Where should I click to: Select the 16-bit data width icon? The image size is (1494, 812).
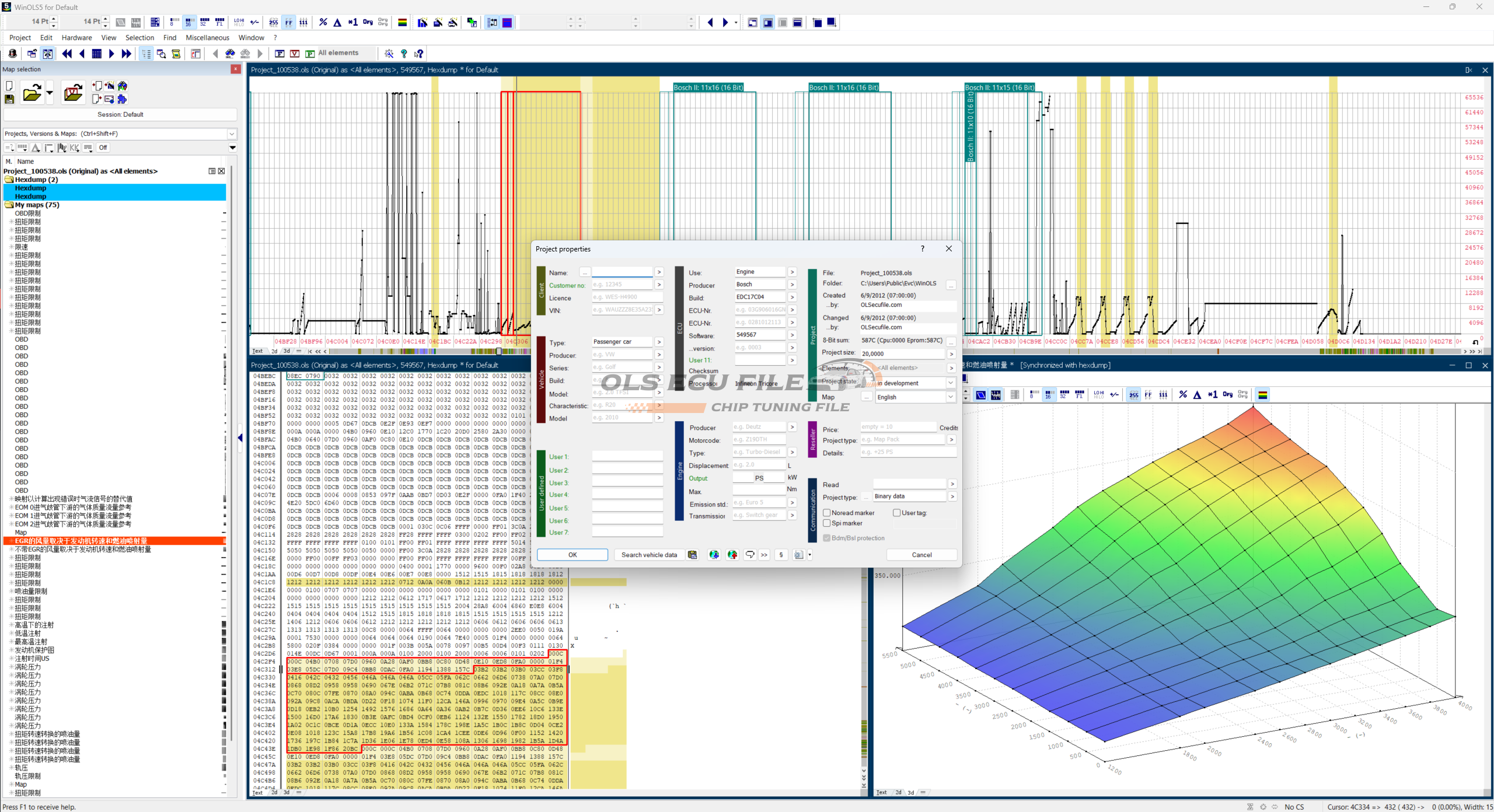click(189, 23)
